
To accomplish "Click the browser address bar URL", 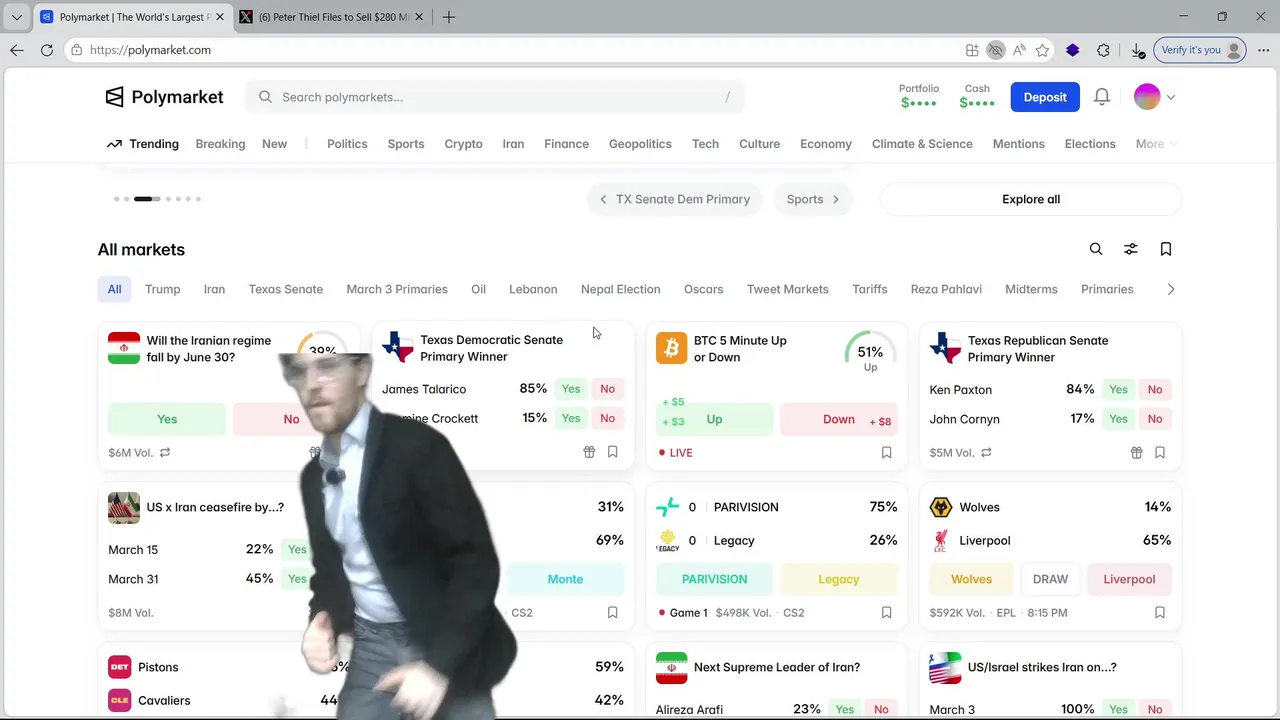I will point(150,50).
